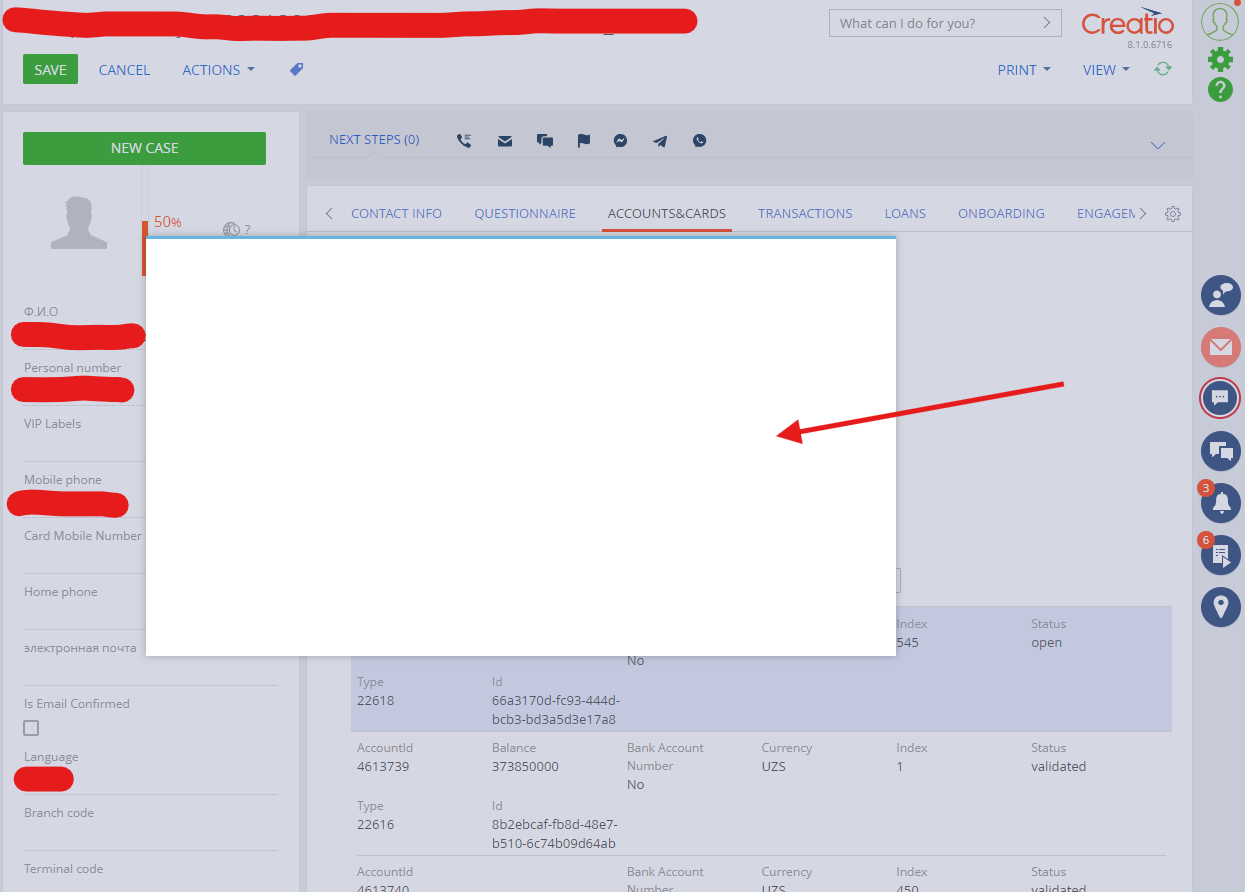Image resolution: width=1245 pixels, height=892 pixels.
Task: Click the email envelope icon in Next Steps
Action: click(x=505, y=141)
